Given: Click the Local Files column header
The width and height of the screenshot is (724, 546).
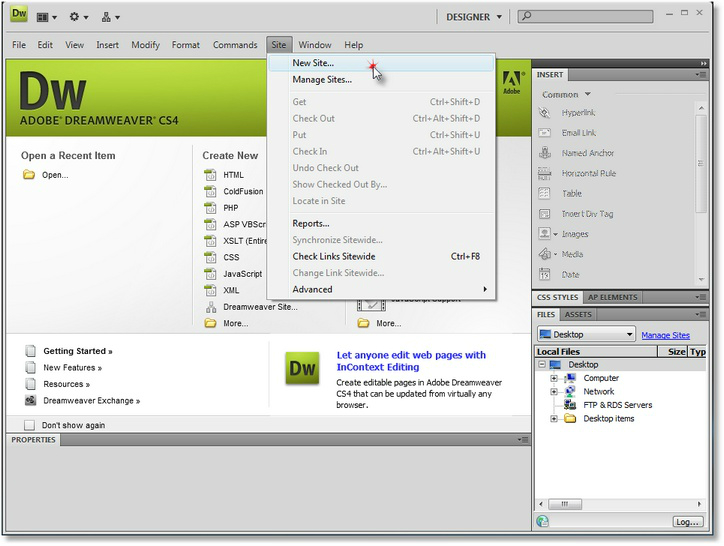Looking at the screenshot, I should (x=596, y=352).
